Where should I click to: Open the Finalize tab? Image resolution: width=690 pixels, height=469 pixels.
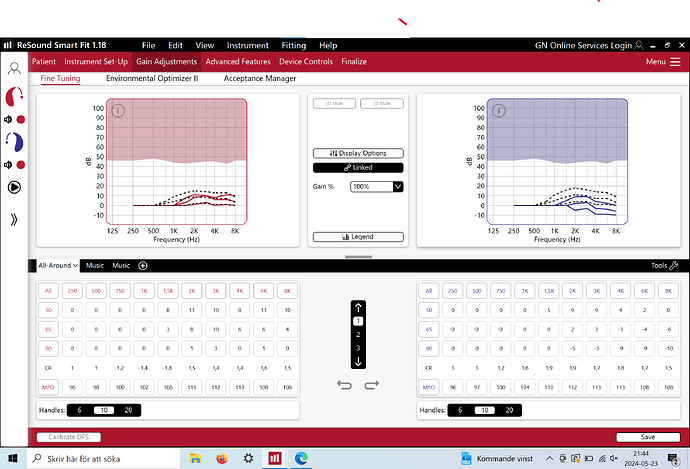(x=354, y=62)
